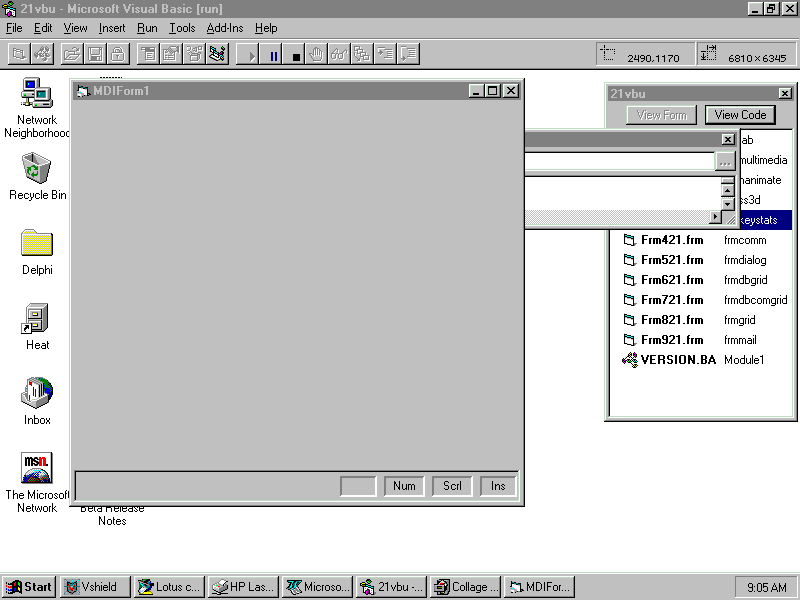This screenshot has width=800, height=600.
Task: Click the scroll down arrow in properties window
Action: 727,204
